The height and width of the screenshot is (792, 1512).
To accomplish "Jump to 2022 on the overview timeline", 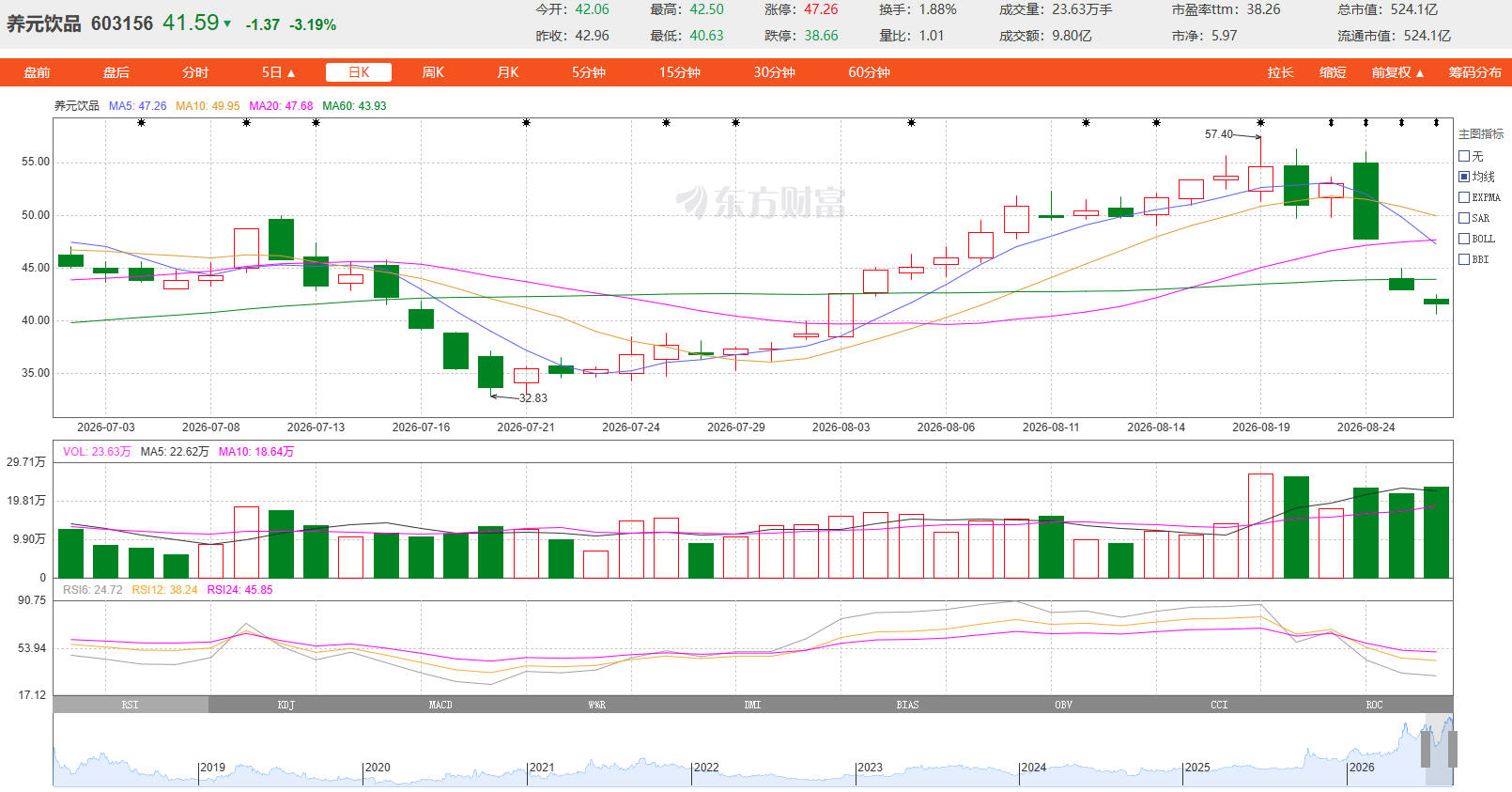I will pyautogui.click(x=705, y=768).
